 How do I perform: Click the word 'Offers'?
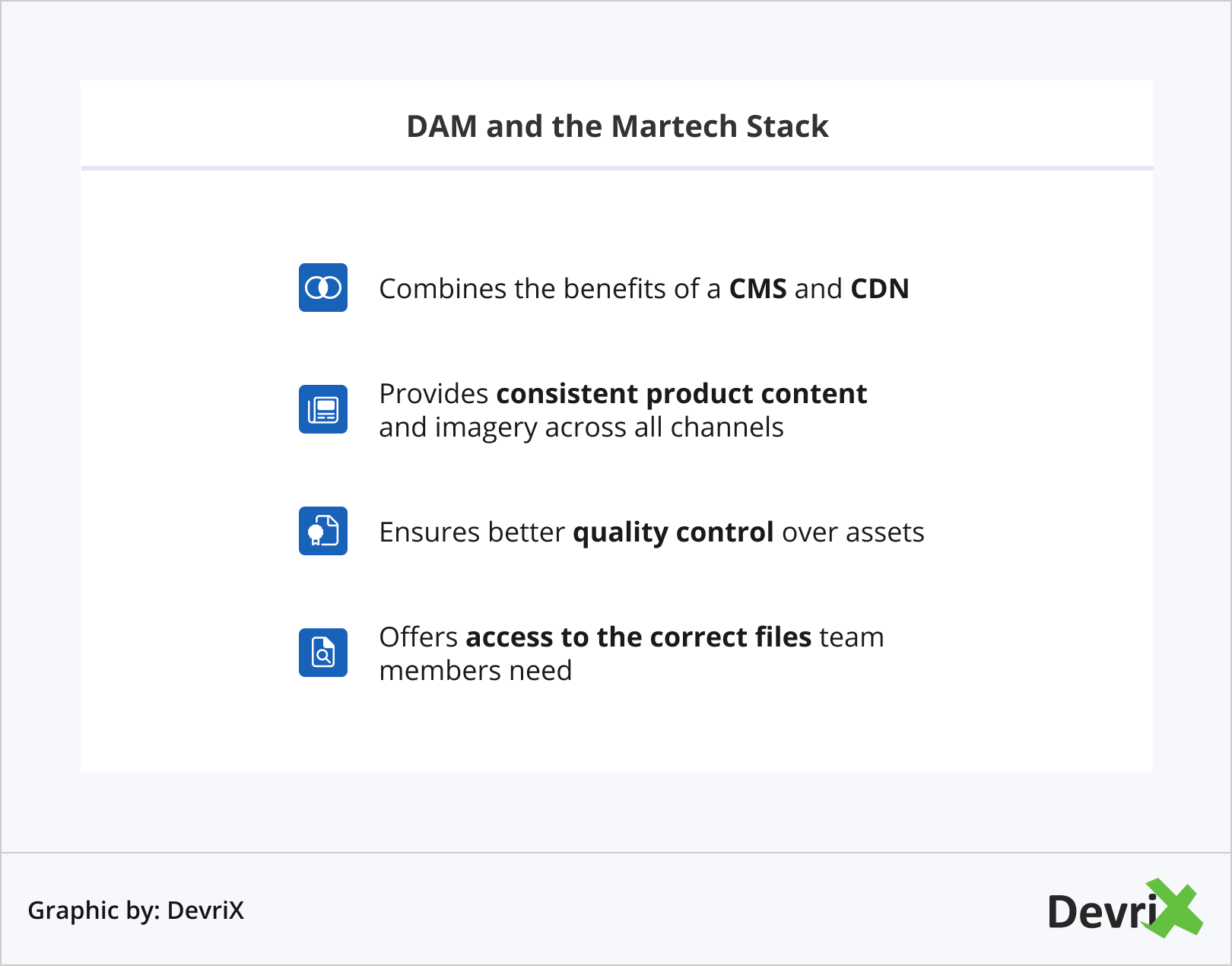coord(418,637)
